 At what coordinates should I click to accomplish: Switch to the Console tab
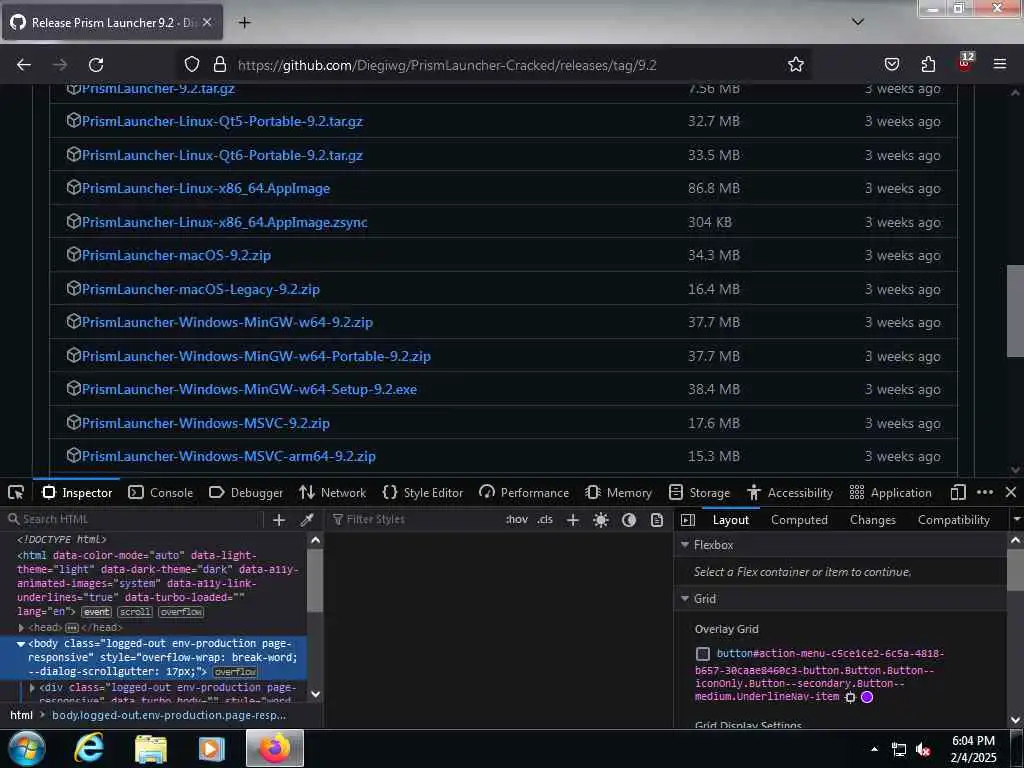point(161,492)
